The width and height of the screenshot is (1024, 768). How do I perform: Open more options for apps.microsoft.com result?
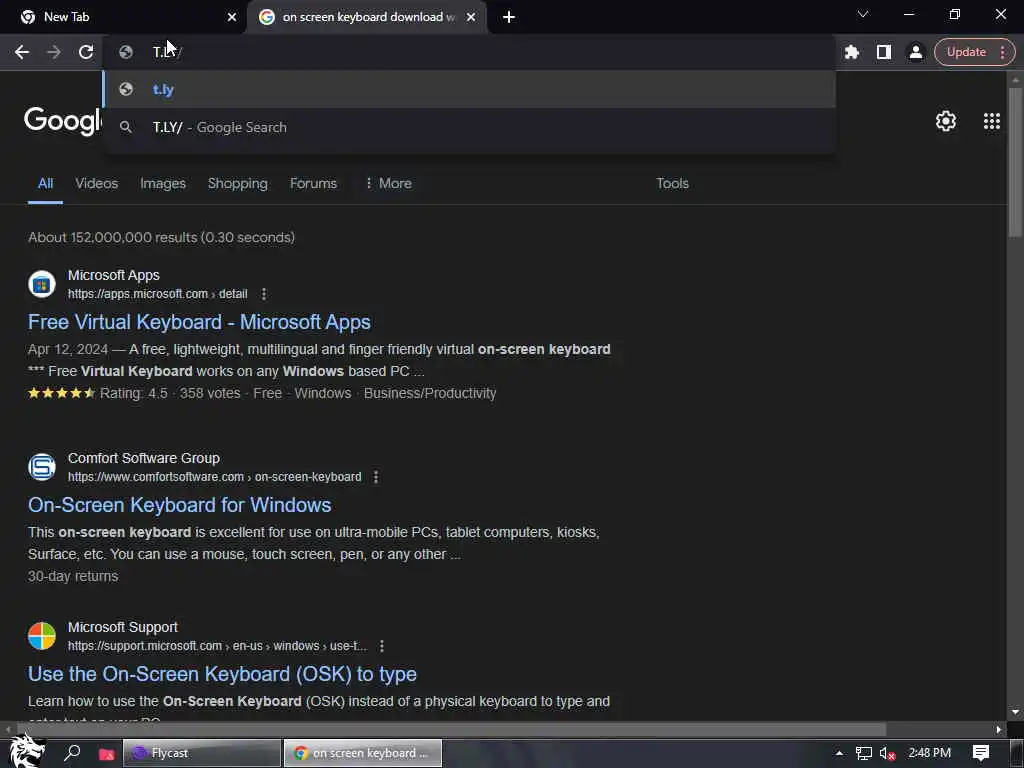(264, 294)
